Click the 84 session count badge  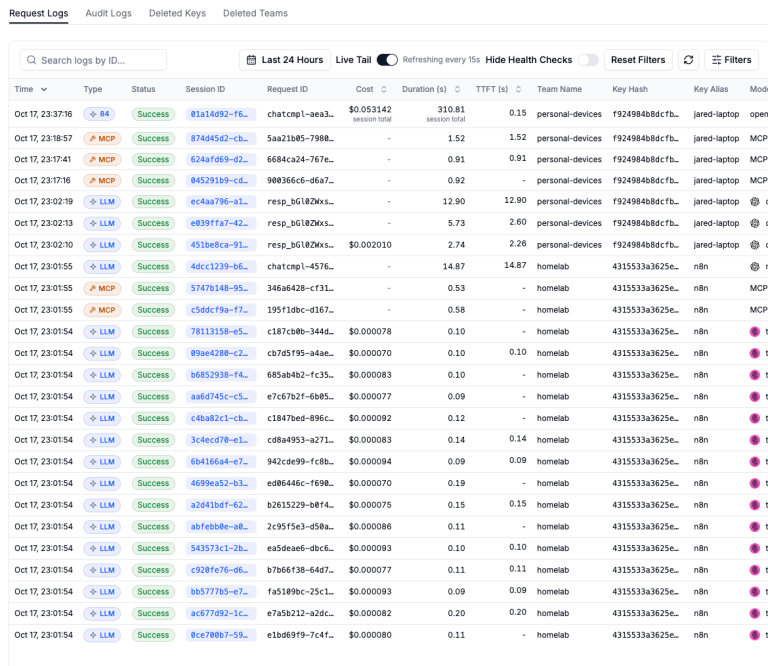point(99,114)
